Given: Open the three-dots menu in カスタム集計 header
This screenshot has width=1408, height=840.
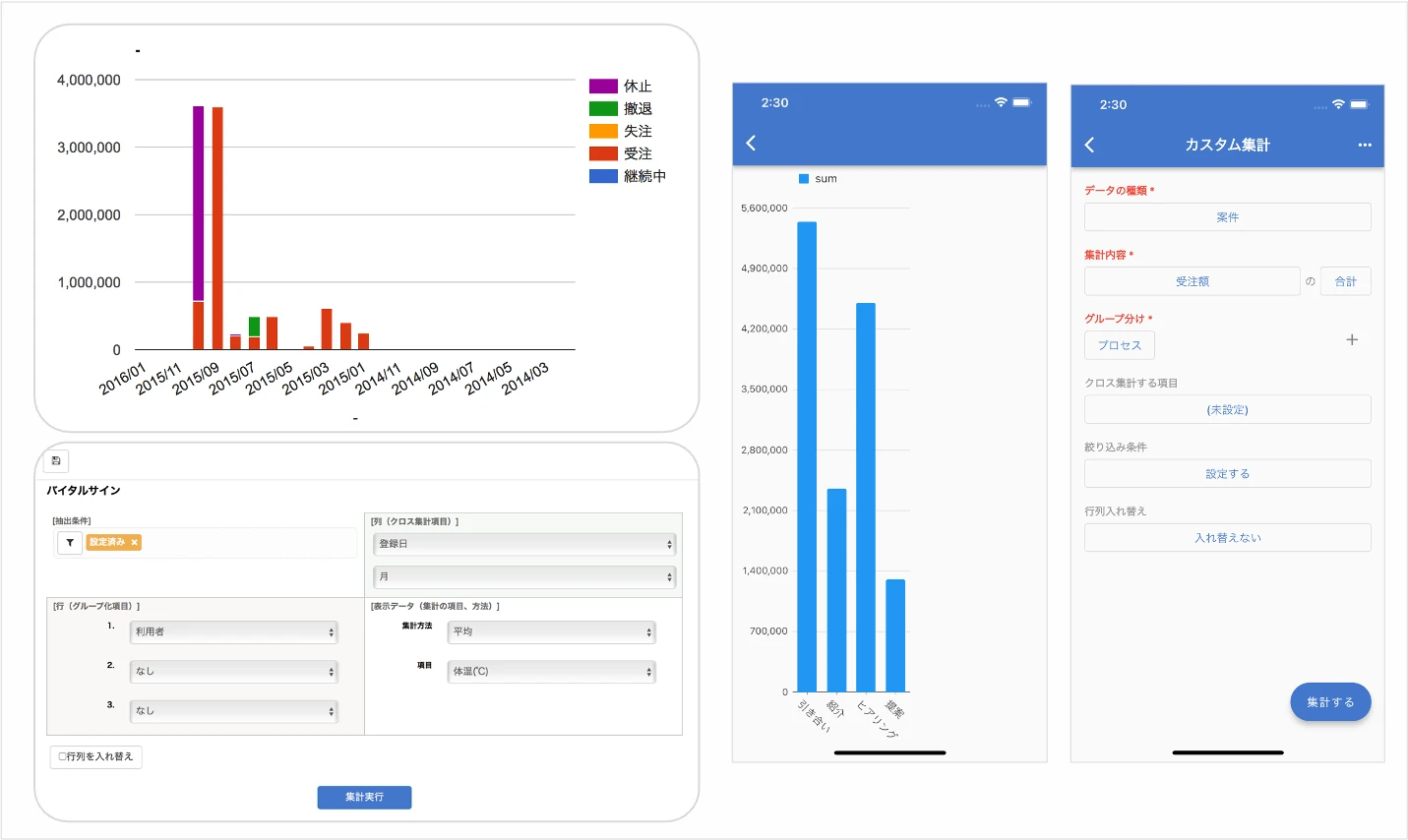Looking at the screenshot, I should 1364,146.
